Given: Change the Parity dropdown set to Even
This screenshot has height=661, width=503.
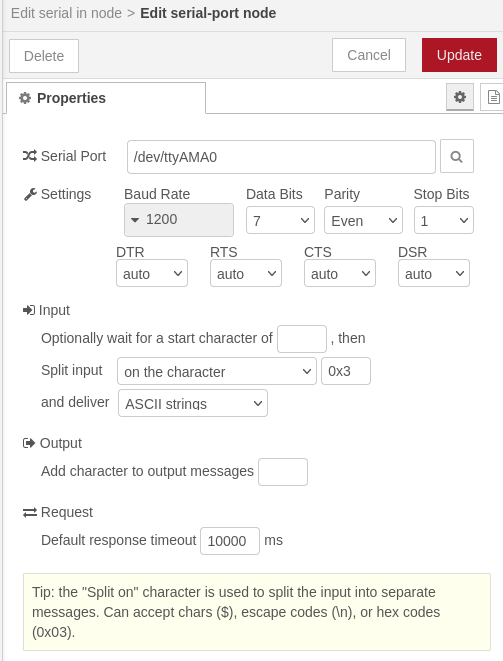Looking at the screenshot, I should point(363,220).
